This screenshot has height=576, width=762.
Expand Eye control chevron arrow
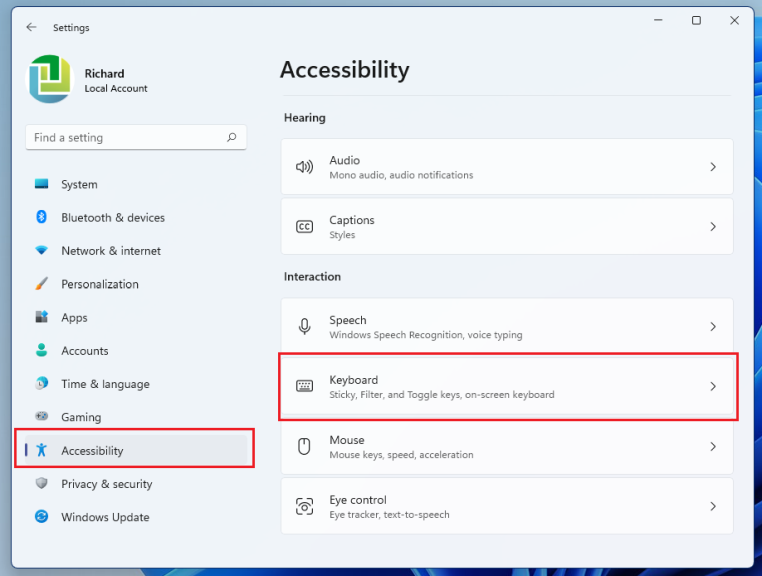coord(713,506)
